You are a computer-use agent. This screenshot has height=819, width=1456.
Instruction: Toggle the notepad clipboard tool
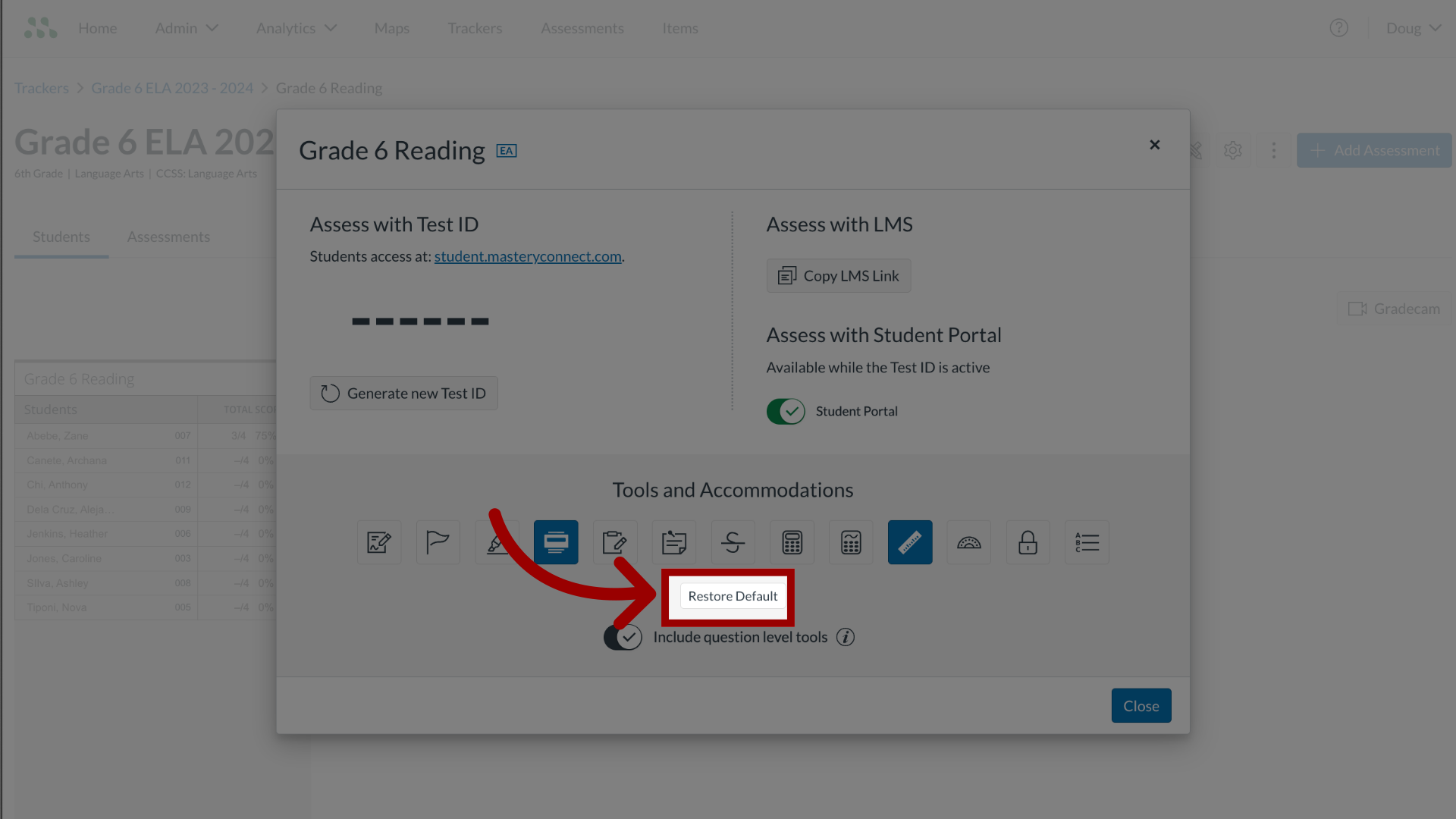click(x=615, y=542)
